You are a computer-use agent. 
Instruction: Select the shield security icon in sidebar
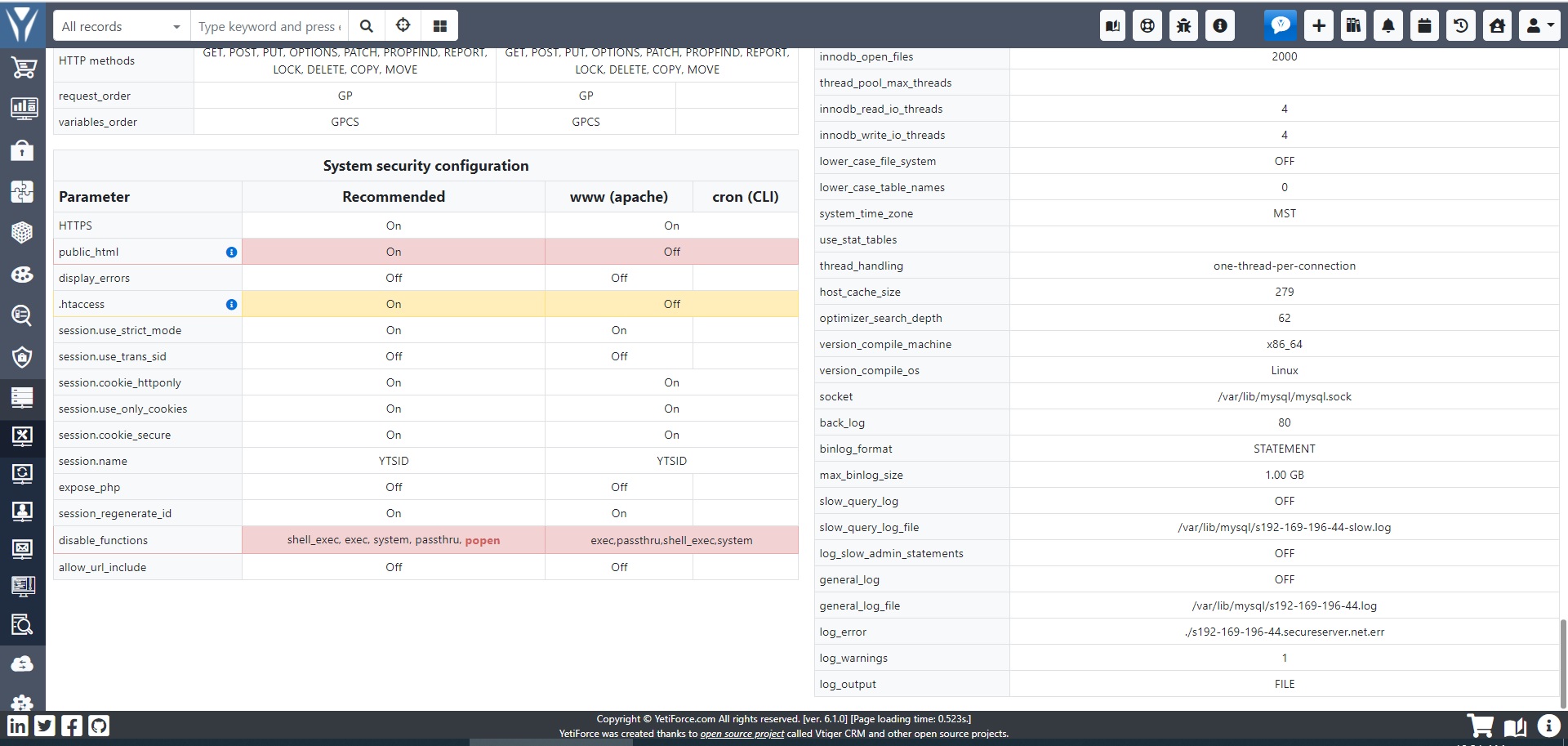point(23,357)
